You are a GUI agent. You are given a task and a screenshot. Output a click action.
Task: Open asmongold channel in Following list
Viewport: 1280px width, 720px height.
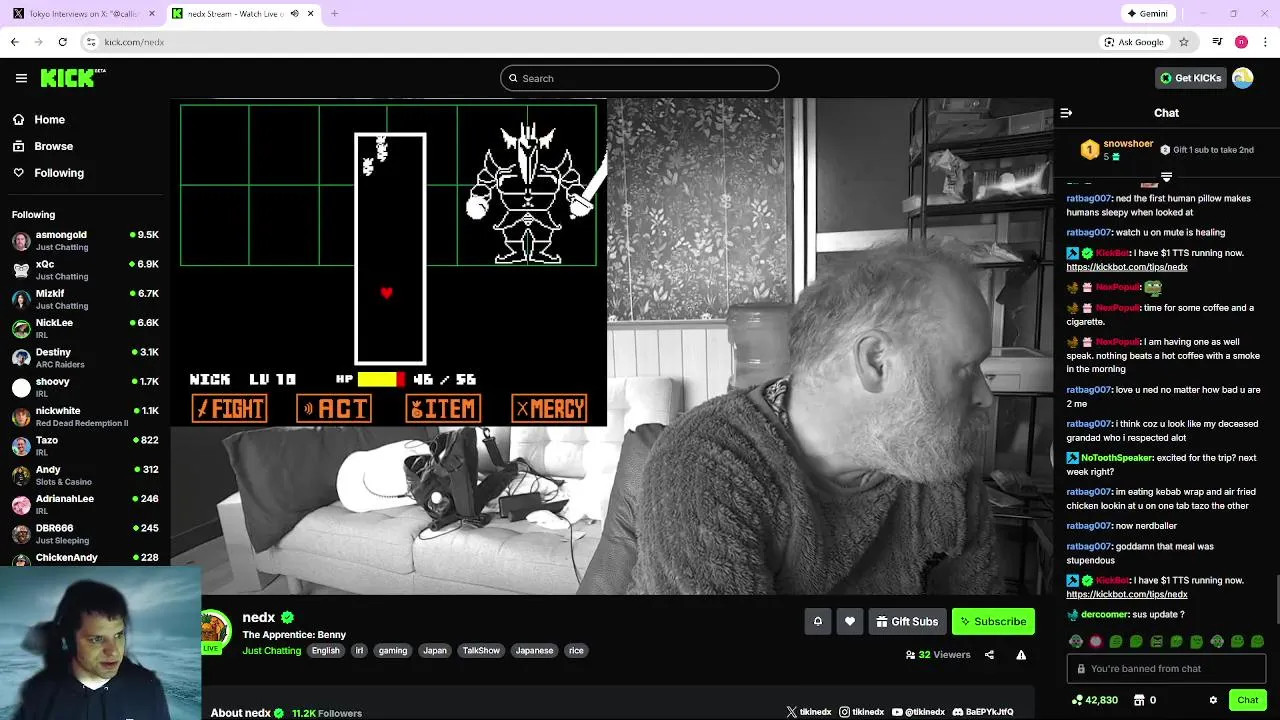pos(85,241)
